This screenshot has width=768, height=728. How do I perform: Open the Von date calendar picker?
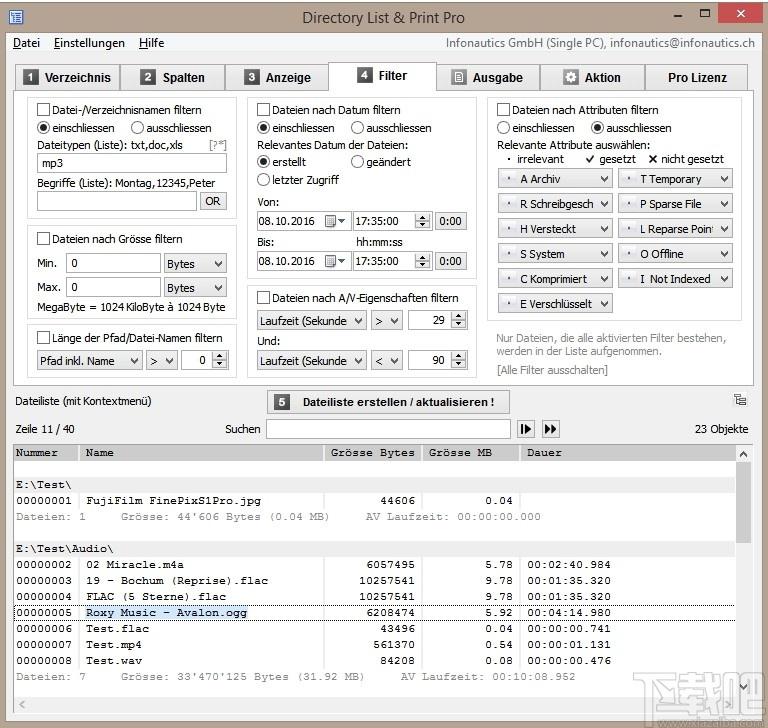point(336,221)
